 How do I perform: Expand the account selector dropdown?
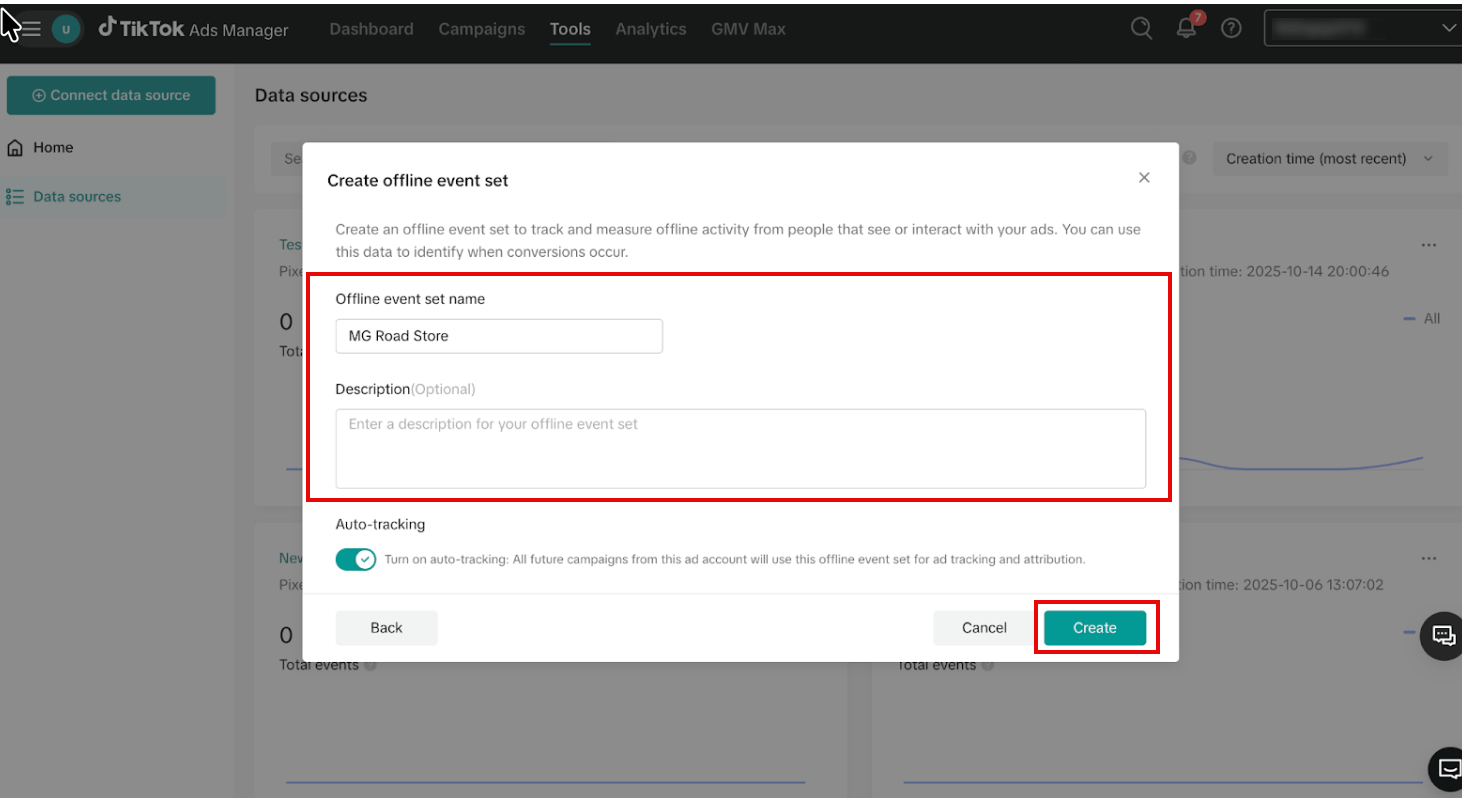(x=1362, y=28)
